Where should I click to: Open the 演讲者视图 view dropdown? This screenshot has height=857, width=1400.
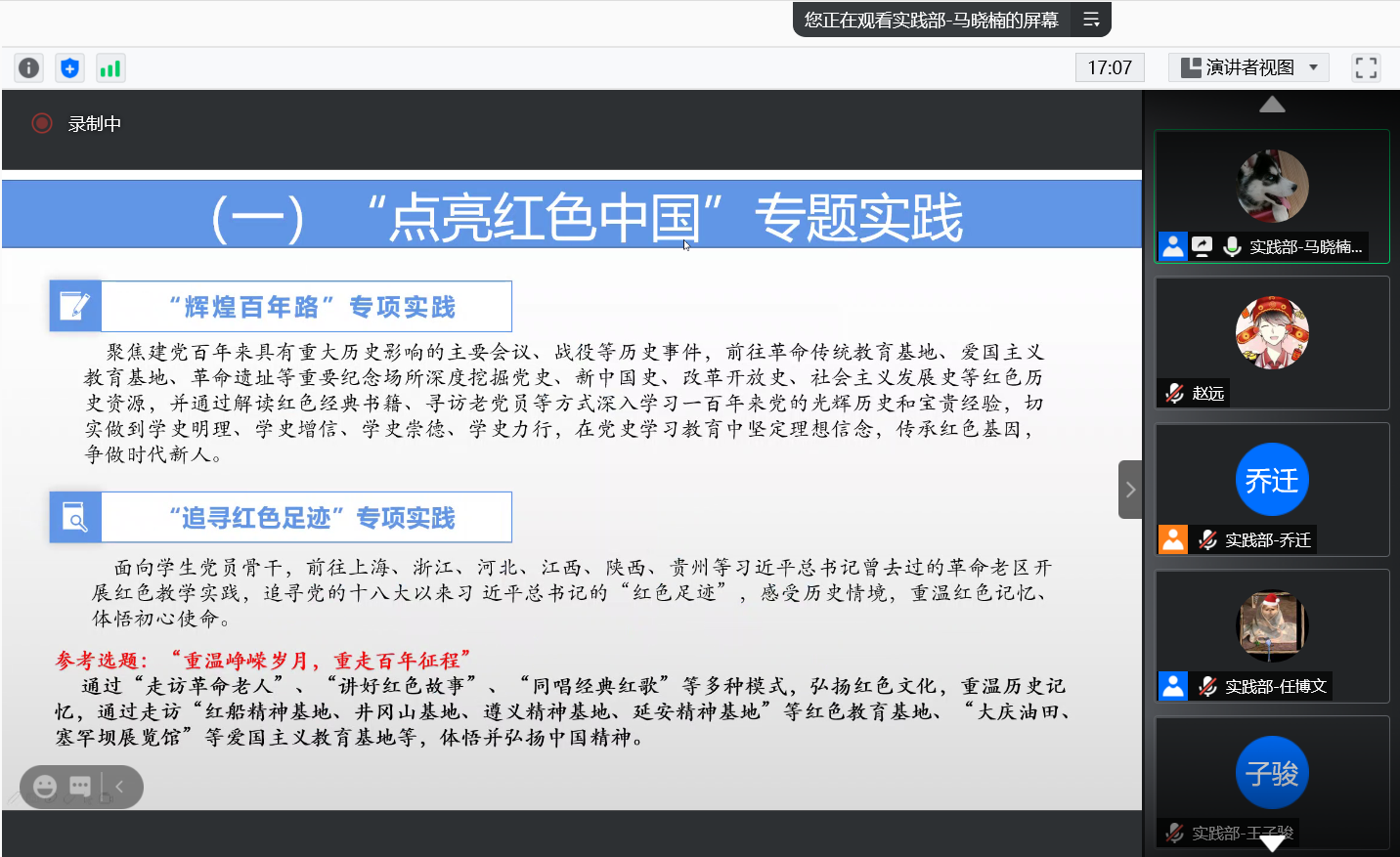1249,67
